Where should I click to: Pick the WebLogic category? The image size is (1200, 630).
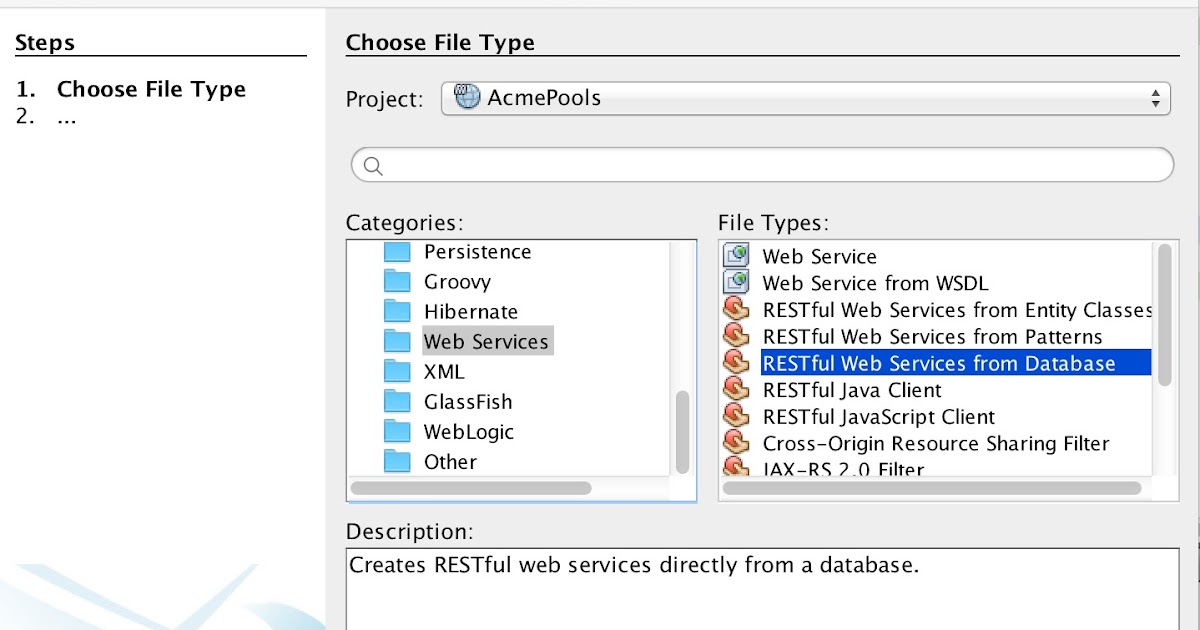click(468, 432)
